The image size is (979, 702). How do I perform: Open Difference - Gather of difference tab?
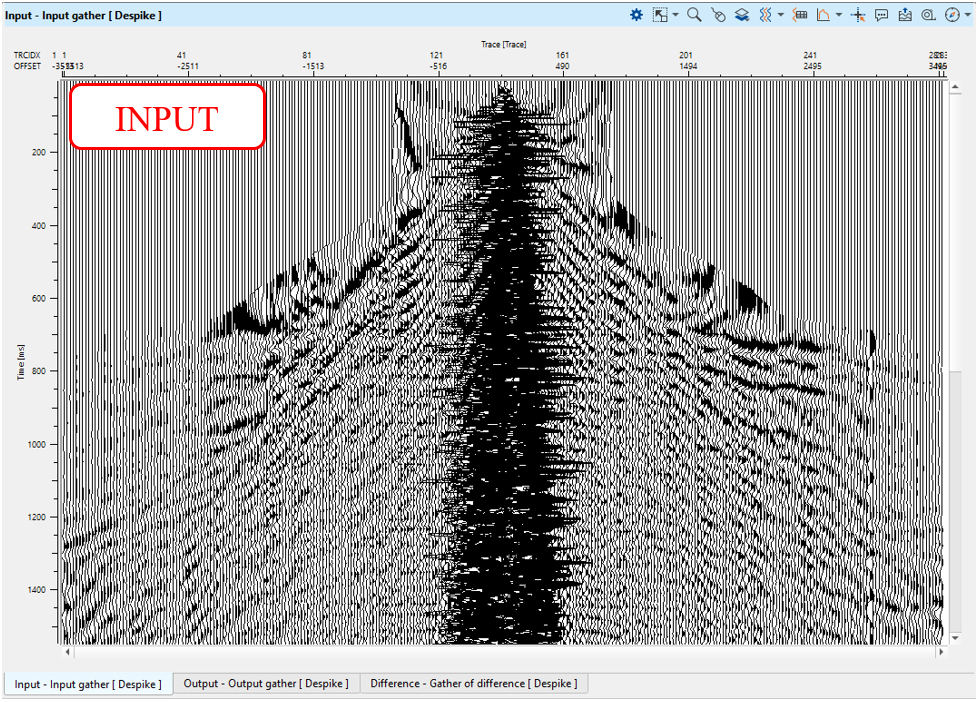tap(473, 684)
